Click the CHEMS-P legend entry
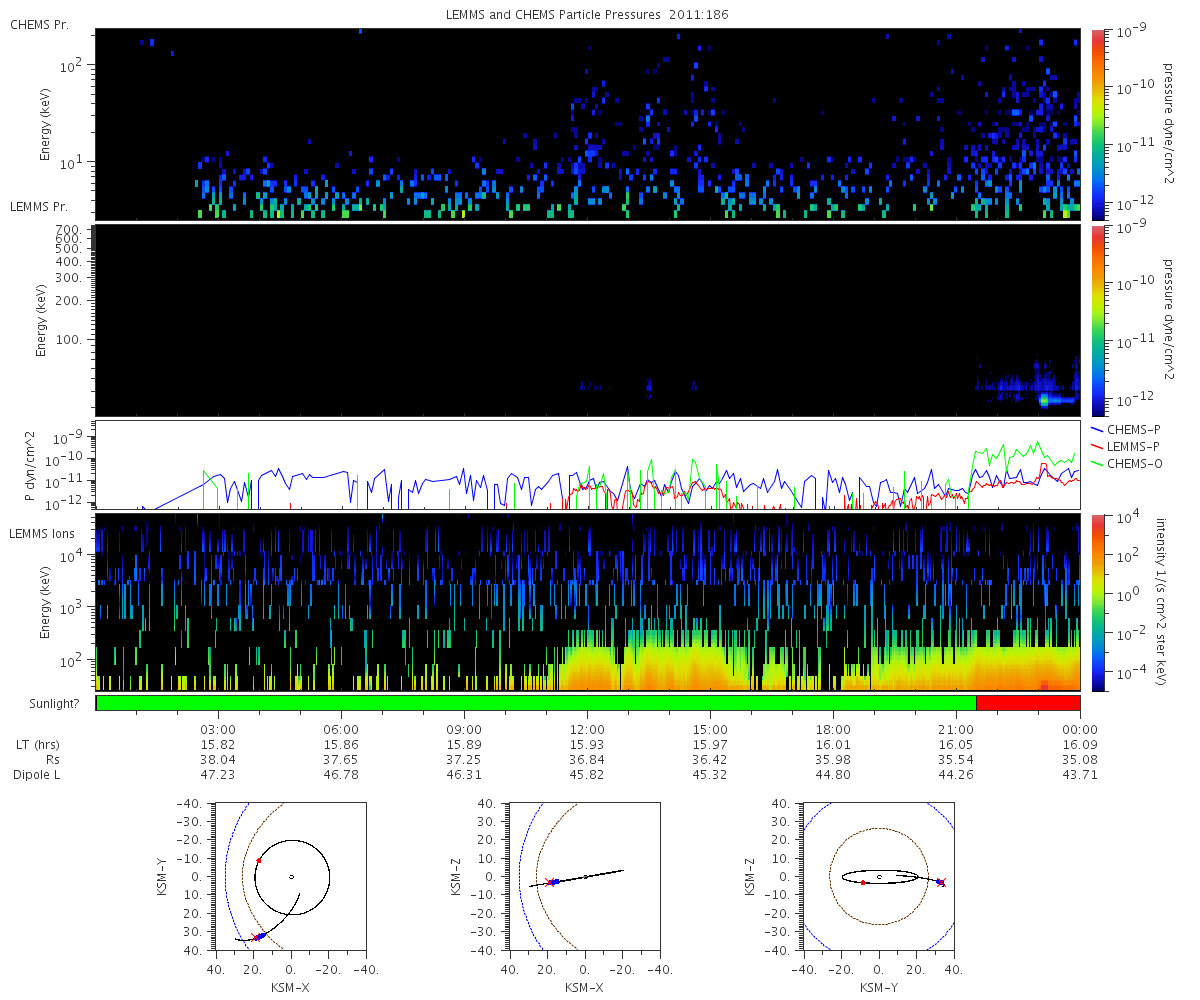1200x1000 pixels. click(x=1119, y=430)
